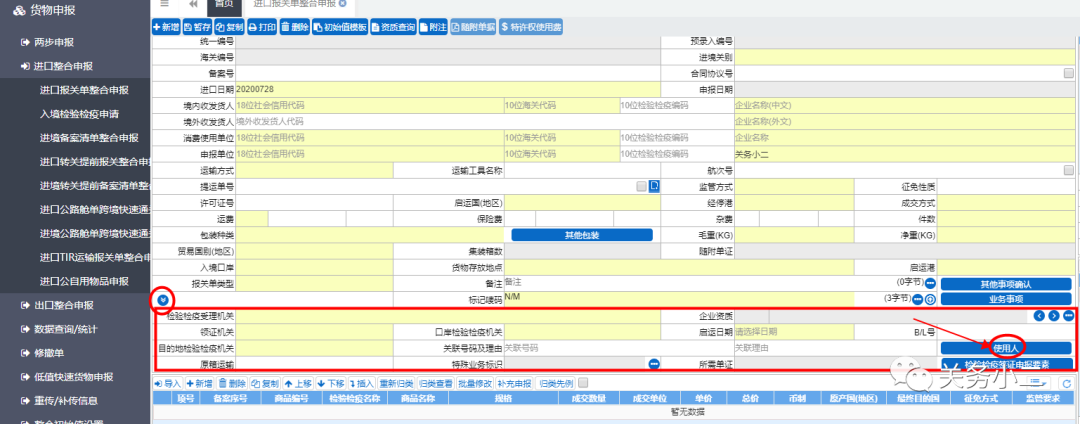This screenshot has width=1080, height=424.
Task: Click the 其他包装 button
Action: (x=581, y=234)
